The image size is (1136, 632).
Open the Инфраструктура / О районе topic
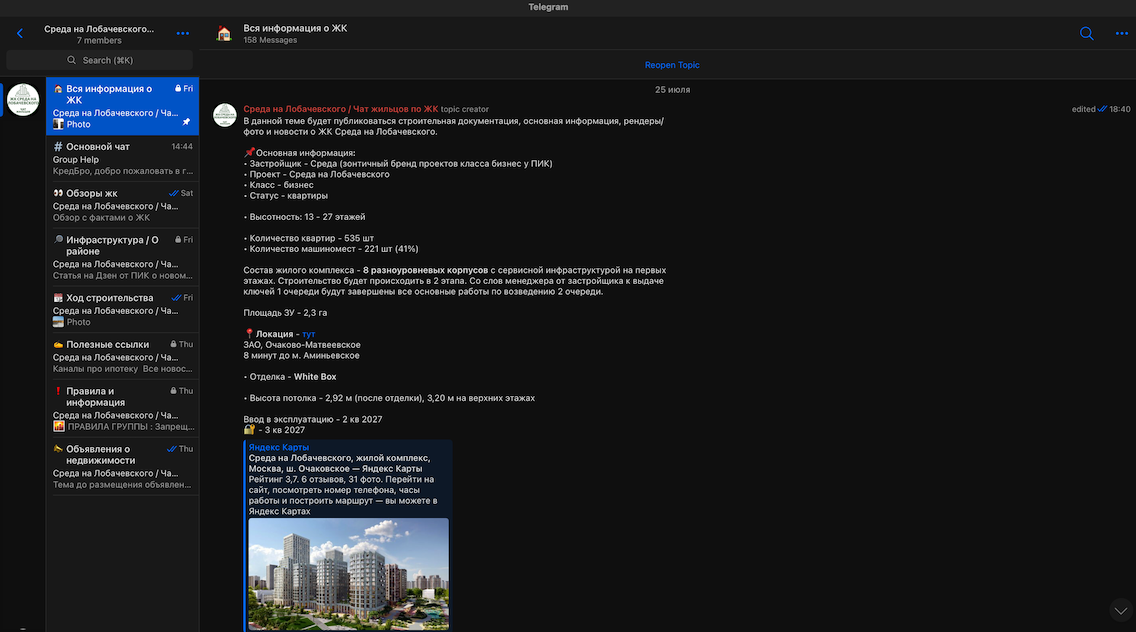(x=122, y=257)
